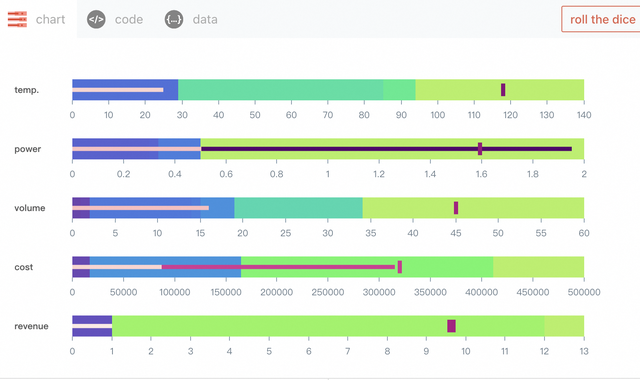Click the power dark purple measure bar

[387, 149]
